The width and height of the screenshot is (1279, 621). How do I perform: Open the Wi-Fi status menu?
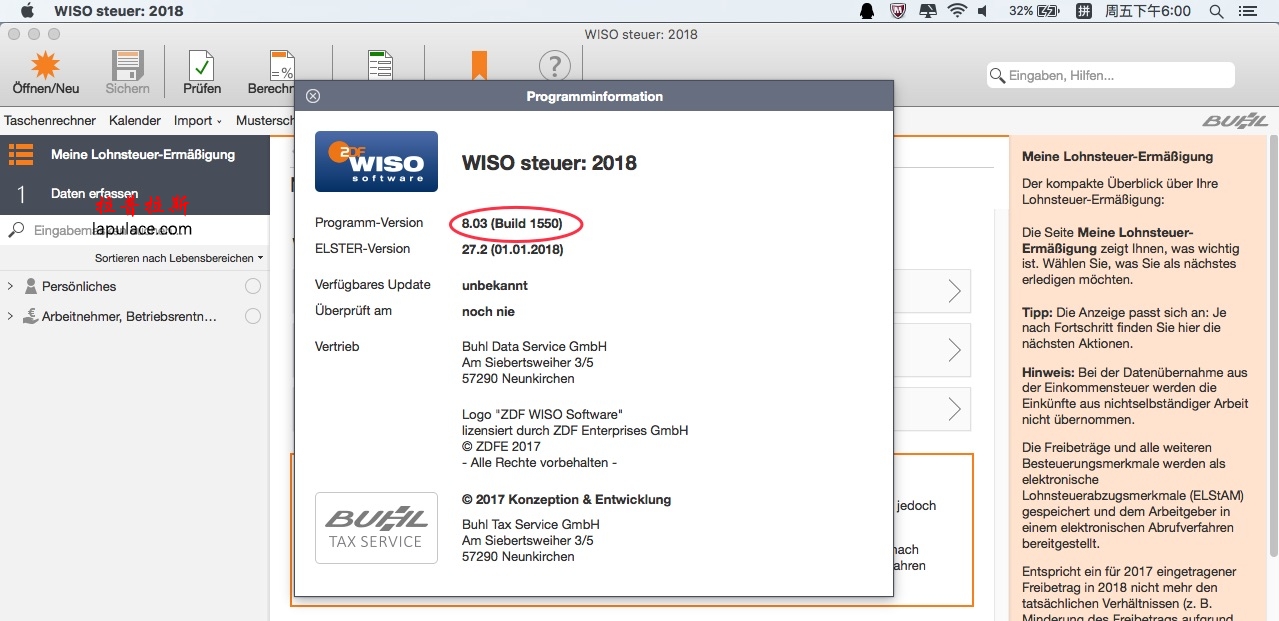click(x=957, y=11)
